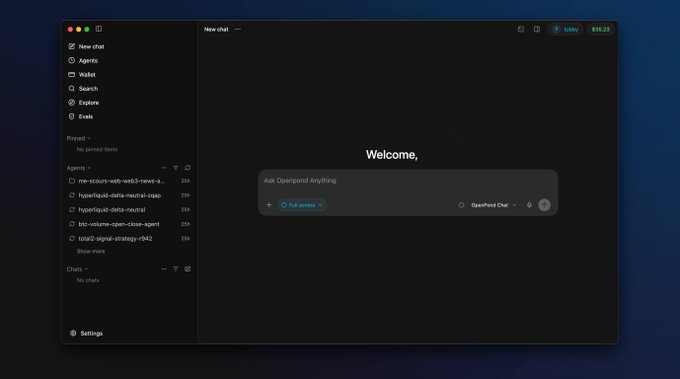Open the Wallet page
Image resolution: width=680 pixels, height=379 pixels.
click(x=82, y=75)
